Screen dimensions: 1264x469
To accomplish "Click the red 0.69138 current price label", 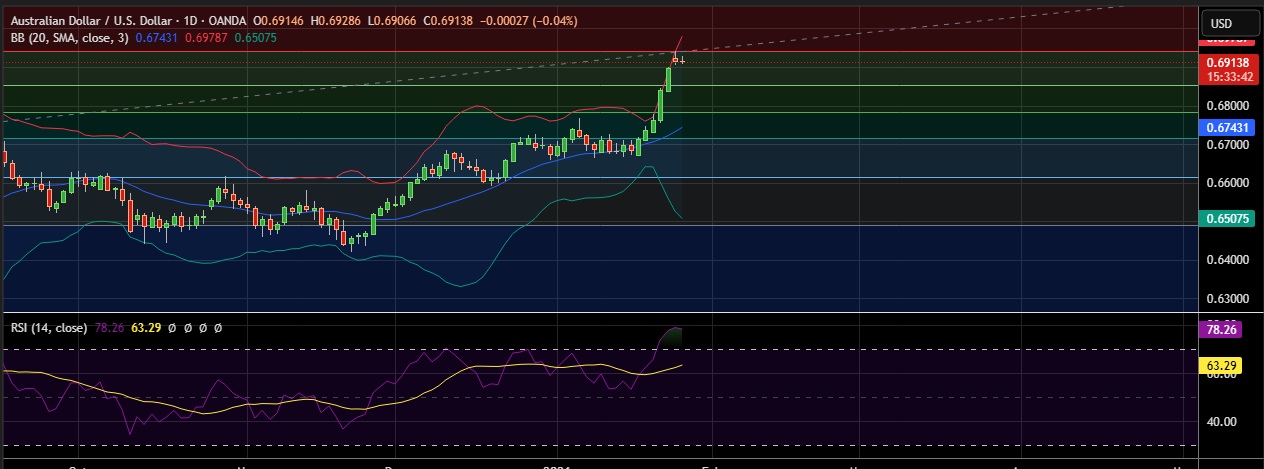I will tap(1228, 61).
